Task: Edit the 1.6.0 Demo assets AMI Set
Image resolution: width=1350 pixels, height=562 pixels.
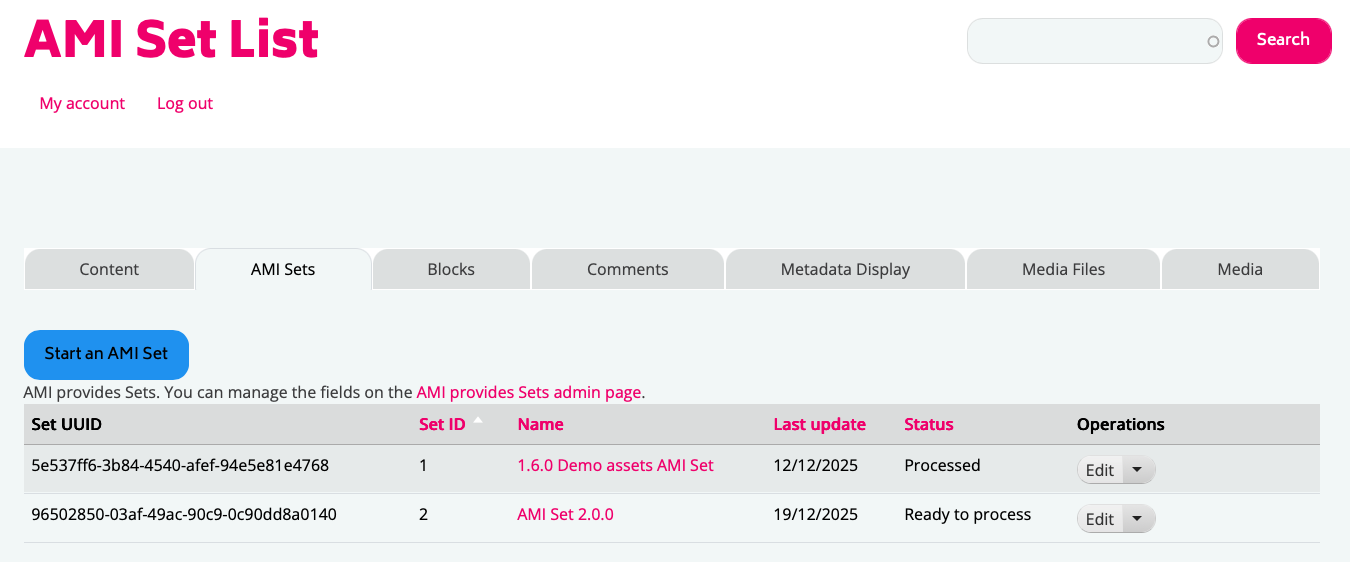Action: coord(1100,470)
